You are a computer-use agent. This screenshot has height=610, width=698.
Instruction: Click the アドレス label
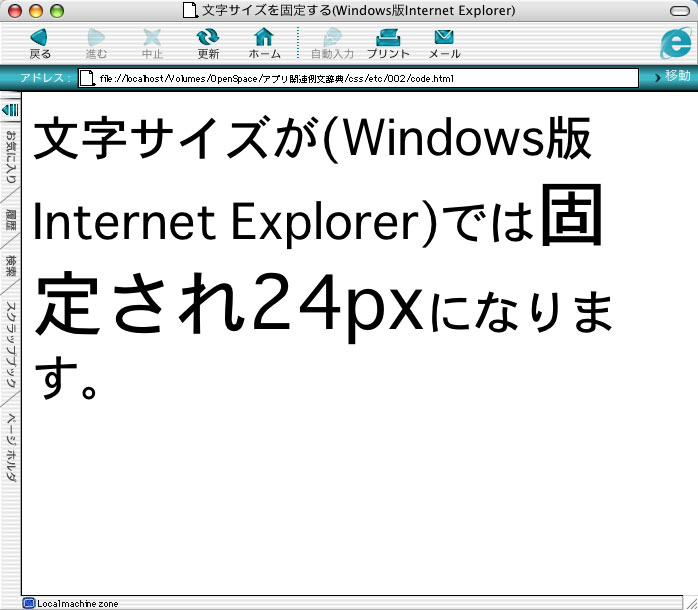(45, 78)
